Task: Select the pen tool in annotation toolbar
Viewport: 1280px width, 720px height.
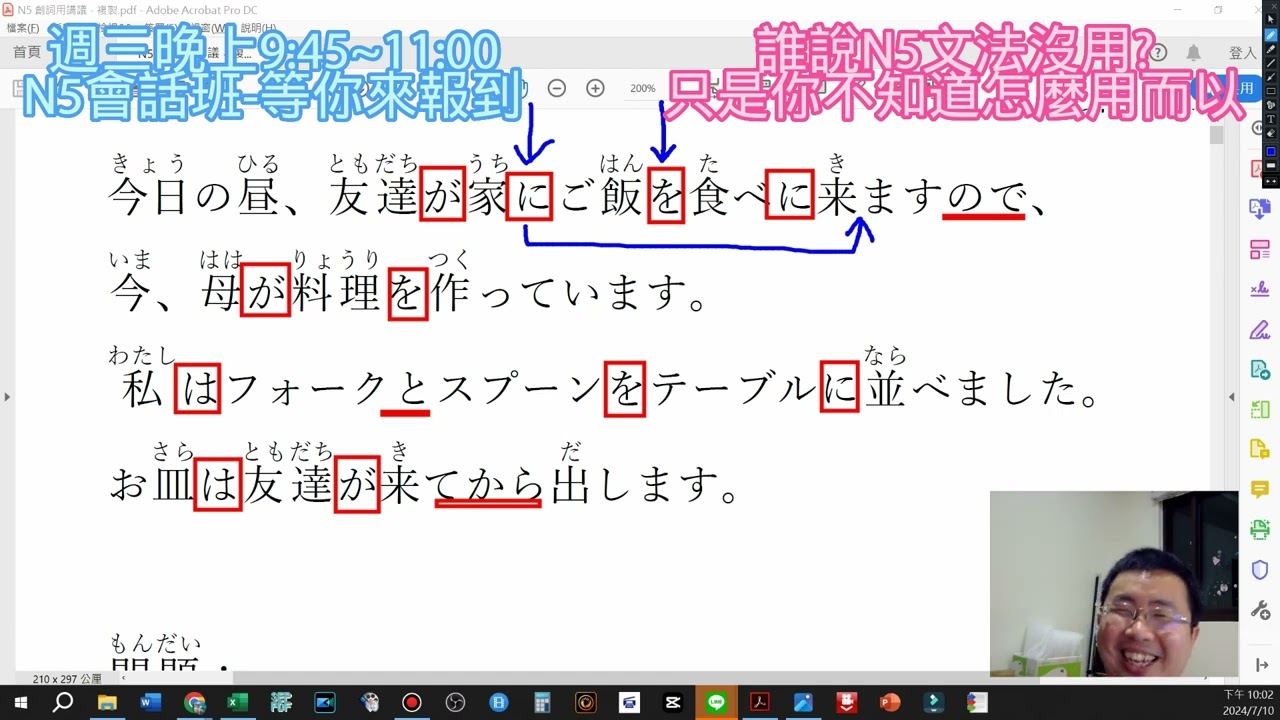Action: click(1271, 35)
